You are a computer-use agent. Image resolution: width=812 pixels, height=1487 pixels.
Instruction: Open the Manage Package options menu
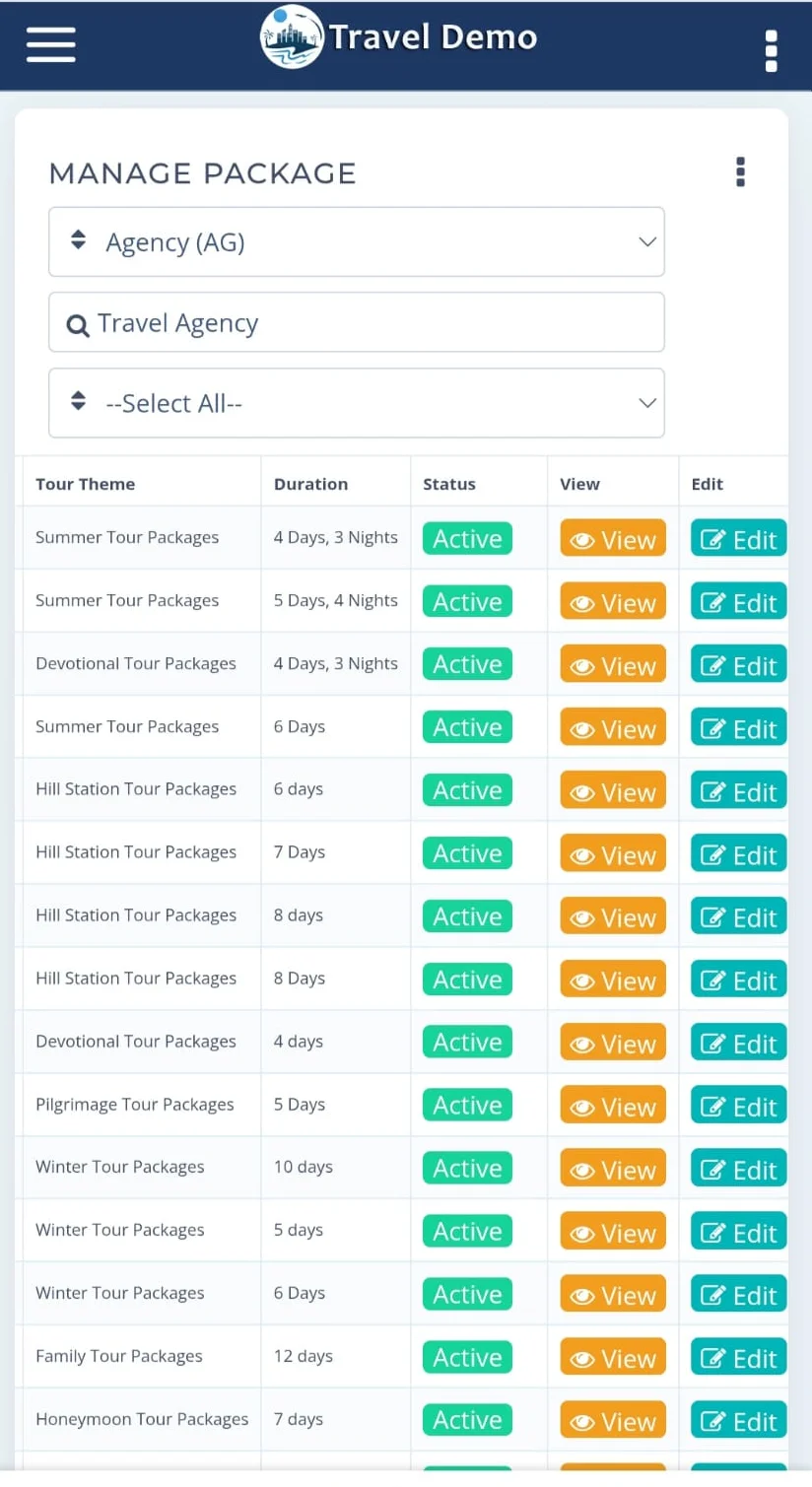point(740,172)
